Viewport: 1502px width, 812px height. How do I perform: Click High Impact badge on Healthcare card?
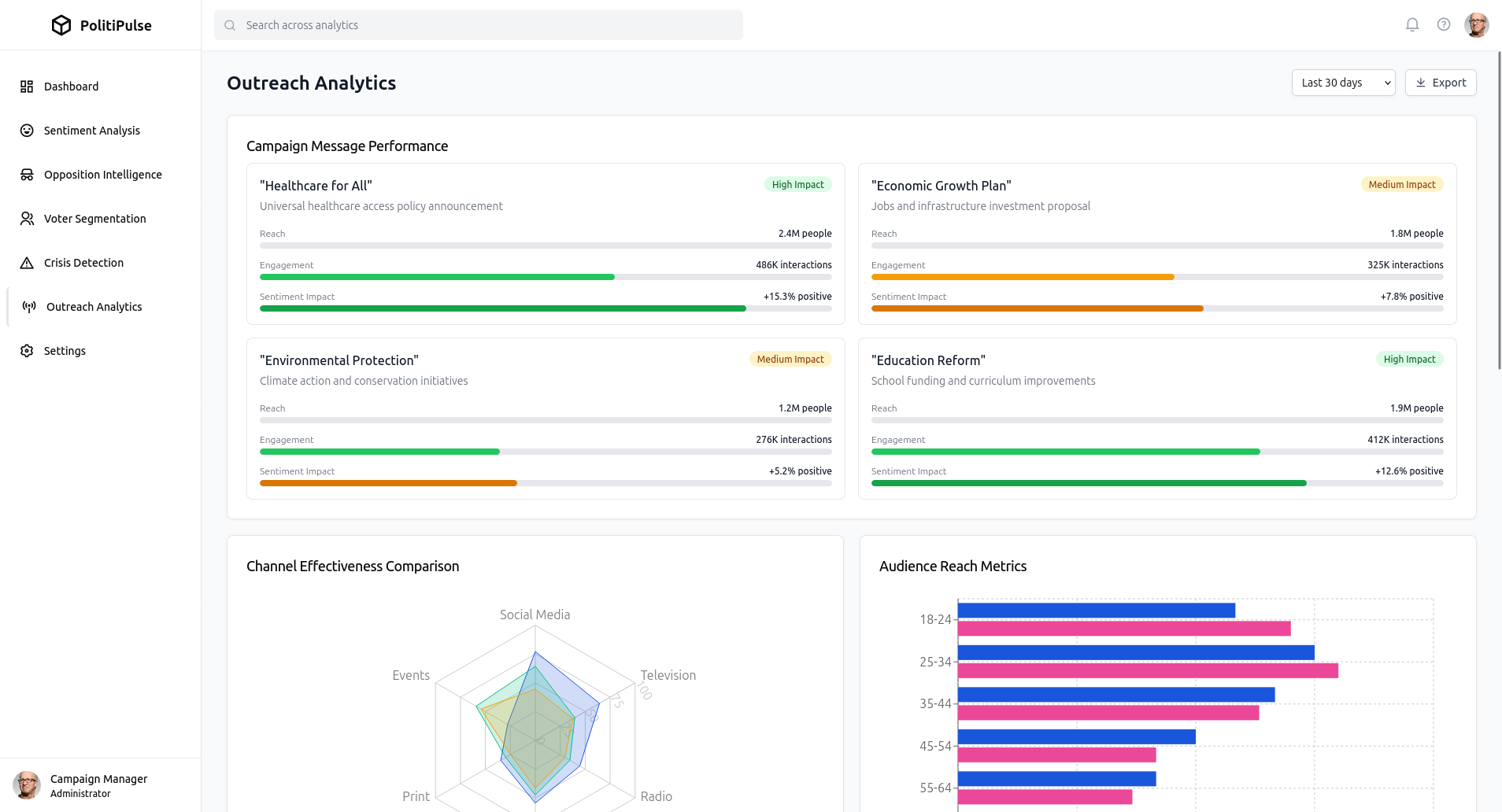pyautogui.click(x=797, y=184)
